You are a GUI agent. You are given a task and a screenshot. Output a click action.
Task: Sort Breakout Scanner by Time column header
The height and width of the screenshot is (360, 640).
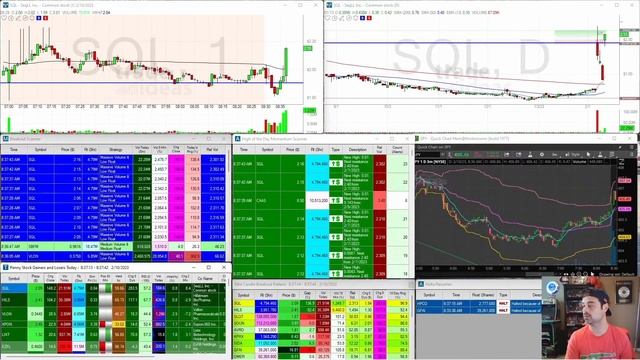(13, 150)
